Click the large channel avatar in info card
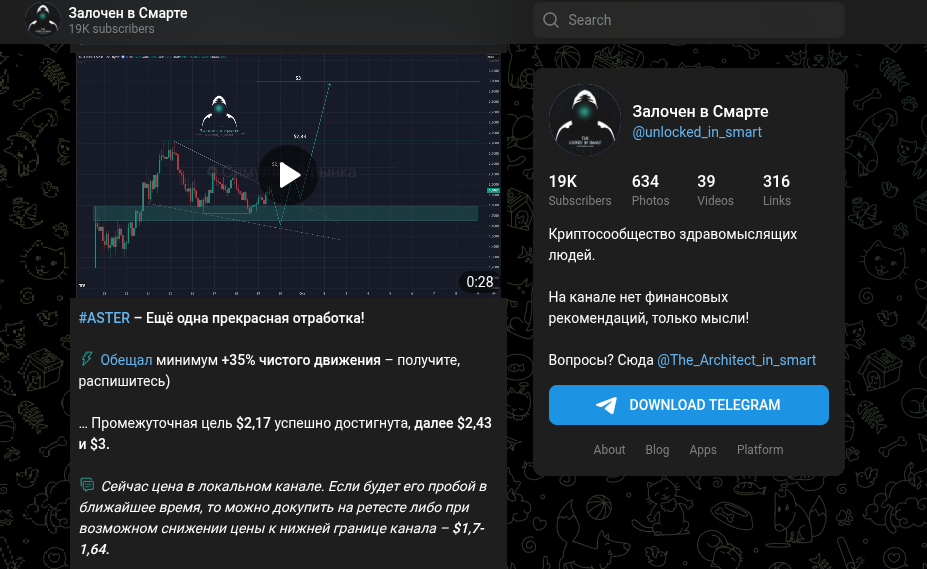Screen dimensions: 927x569 click(x=585, y=120)
